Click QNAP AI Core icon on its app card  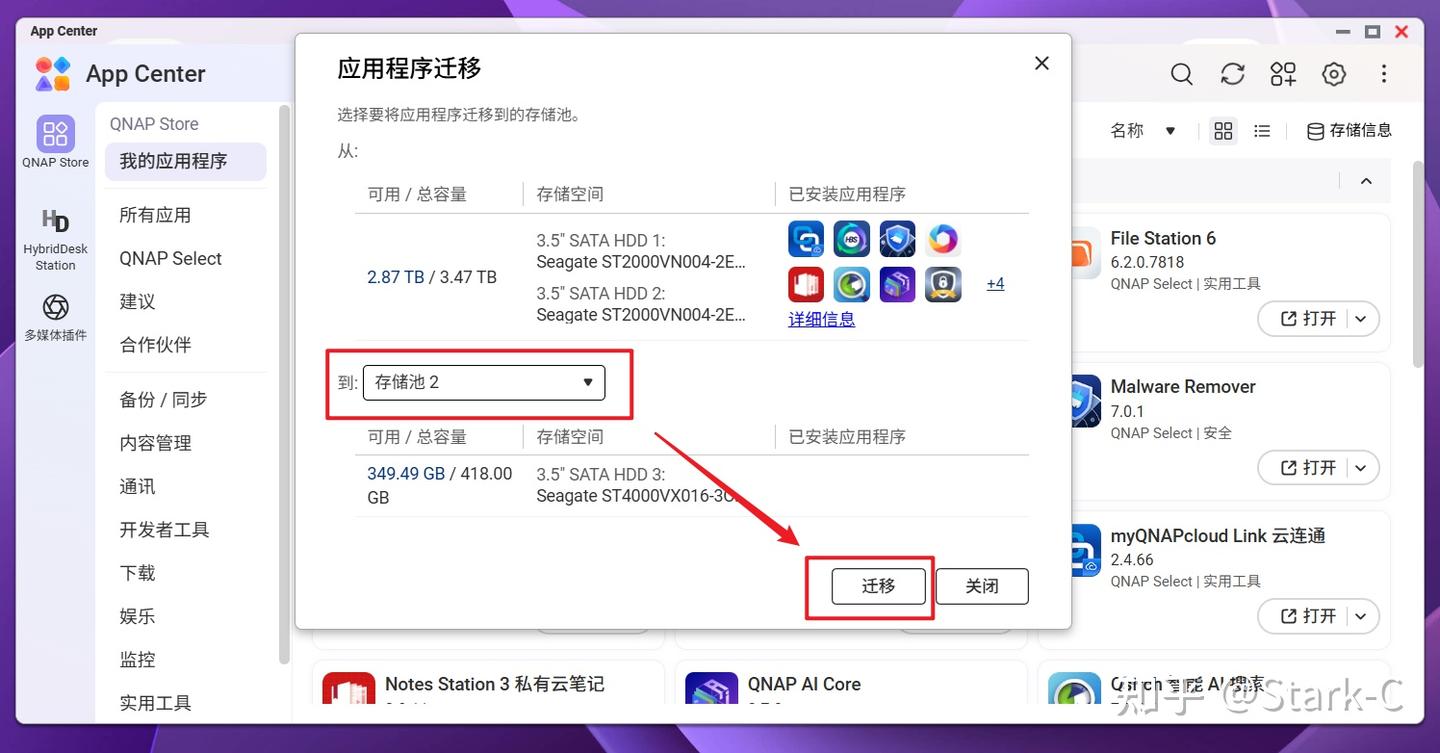point(712,690)
